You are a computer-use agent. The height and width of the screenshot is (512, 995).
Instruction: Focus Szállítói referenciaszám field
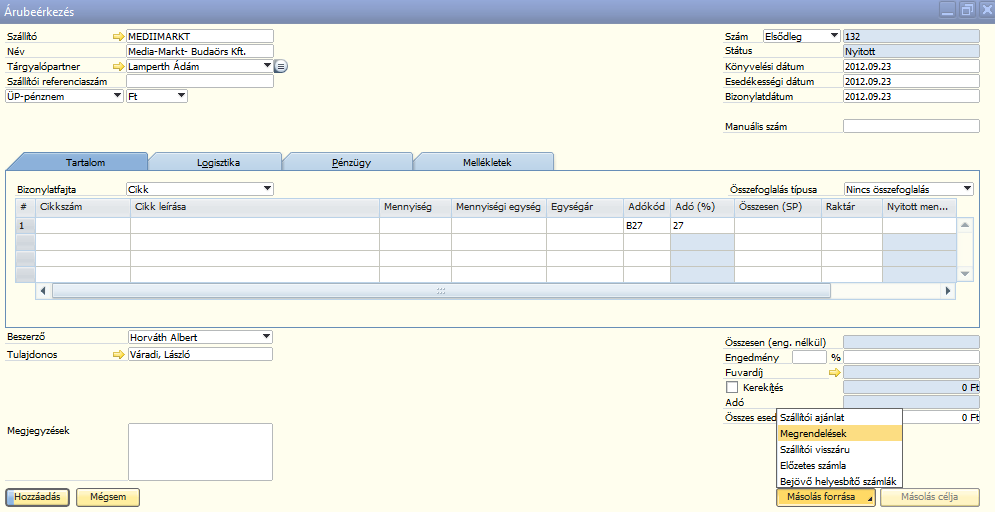(x=200, y=81)
